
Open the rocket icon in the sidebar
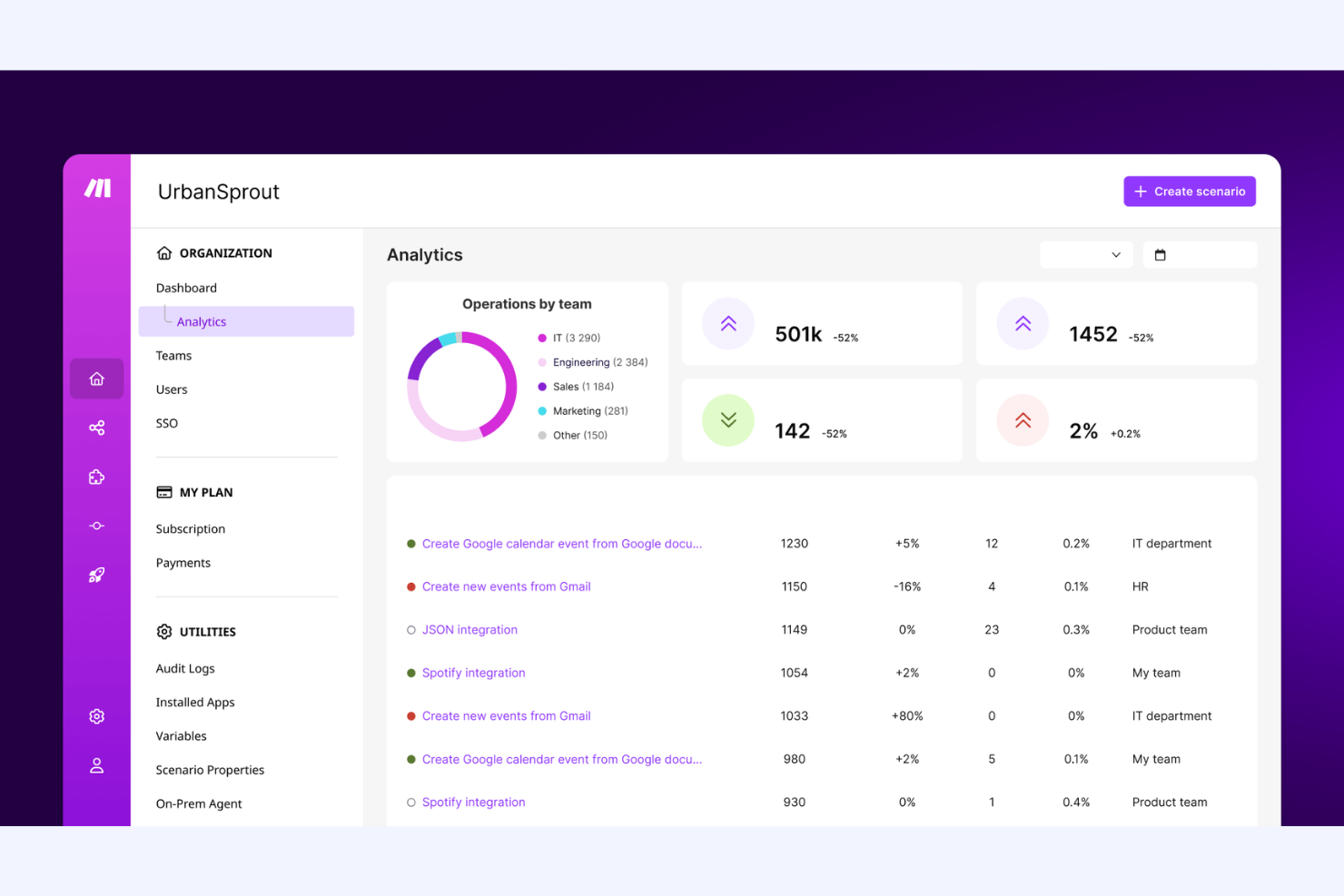pyautogui.click(x=96, y=575)
